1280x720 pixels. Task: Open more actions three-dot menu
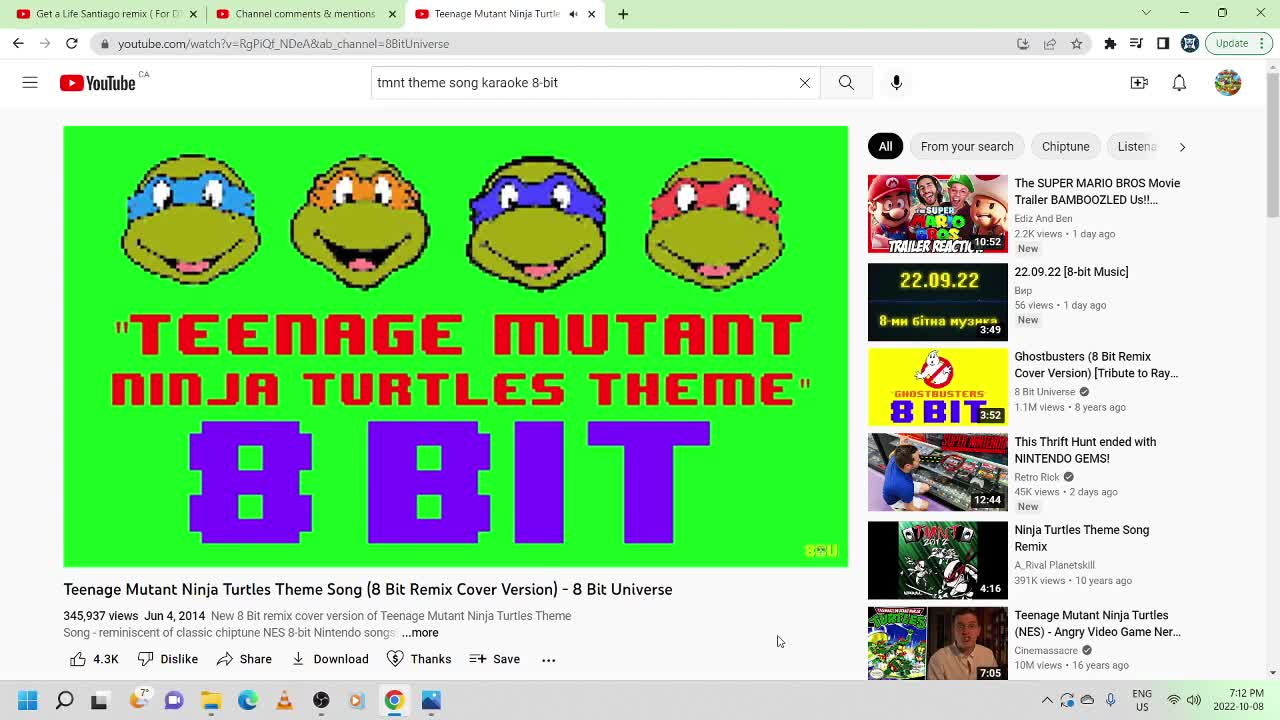point(548,659)
